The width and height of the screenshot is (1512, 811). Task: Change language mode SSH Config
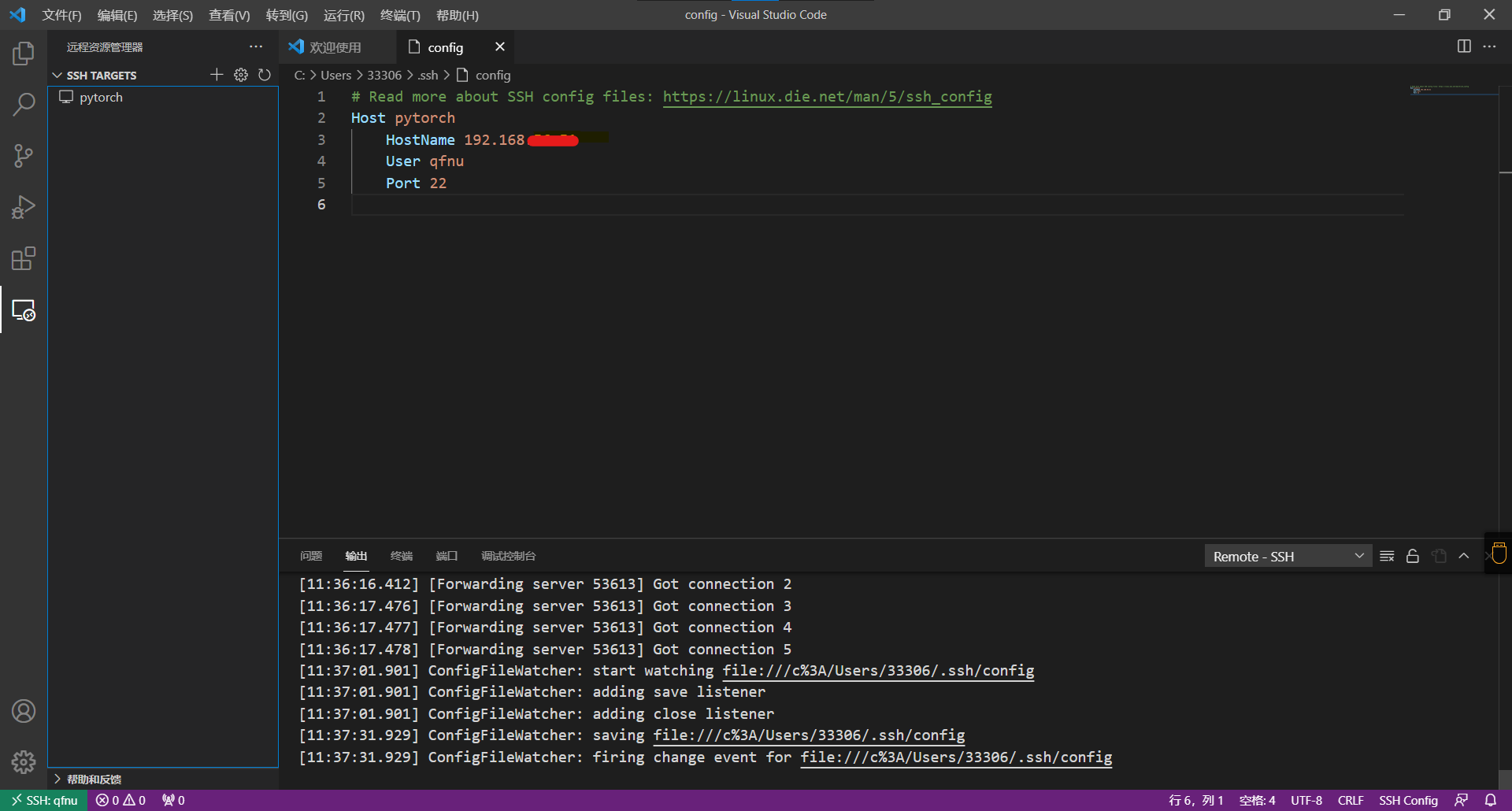1408,800
